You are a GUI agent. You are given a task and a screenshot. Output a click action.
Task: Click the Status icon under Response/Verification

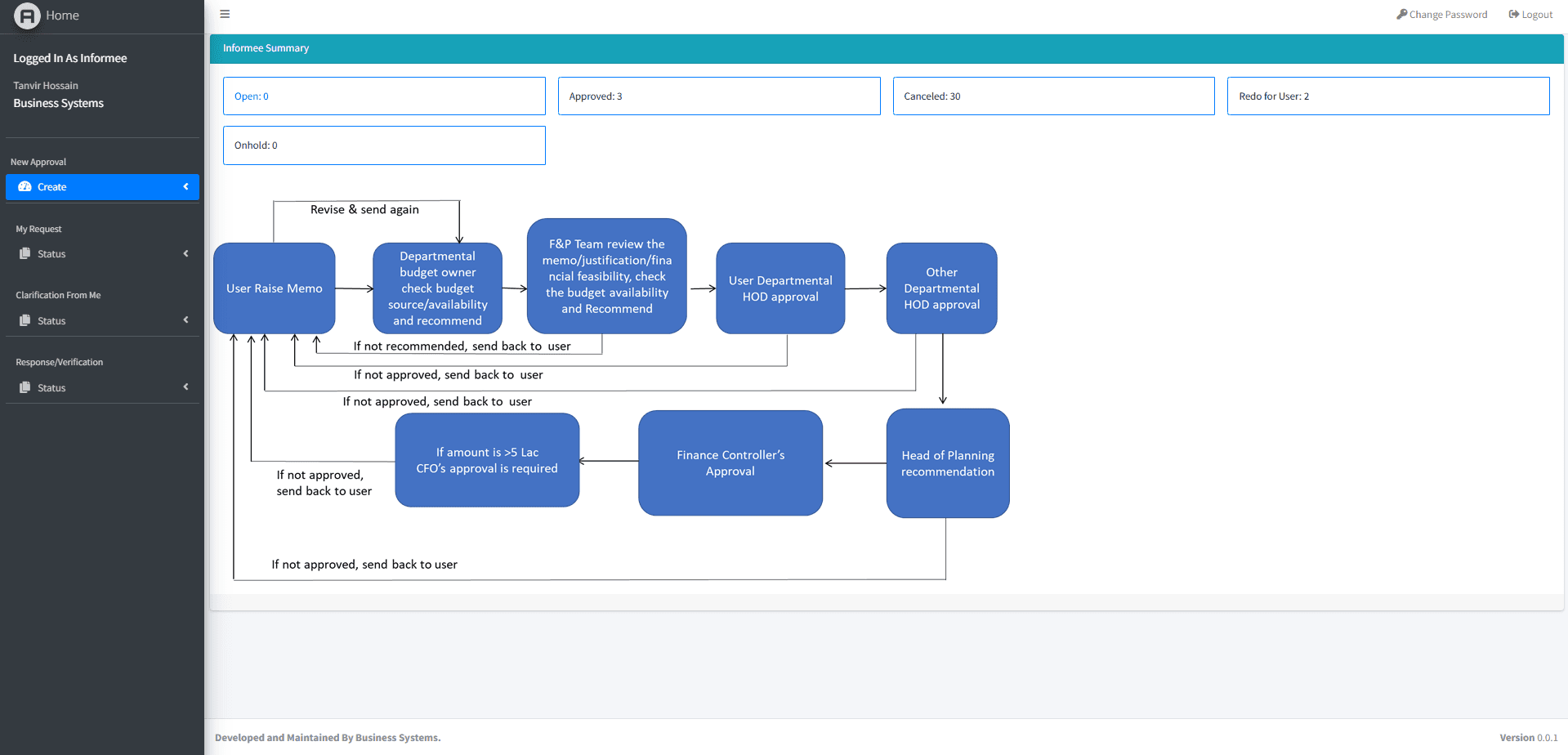[25, 387]
